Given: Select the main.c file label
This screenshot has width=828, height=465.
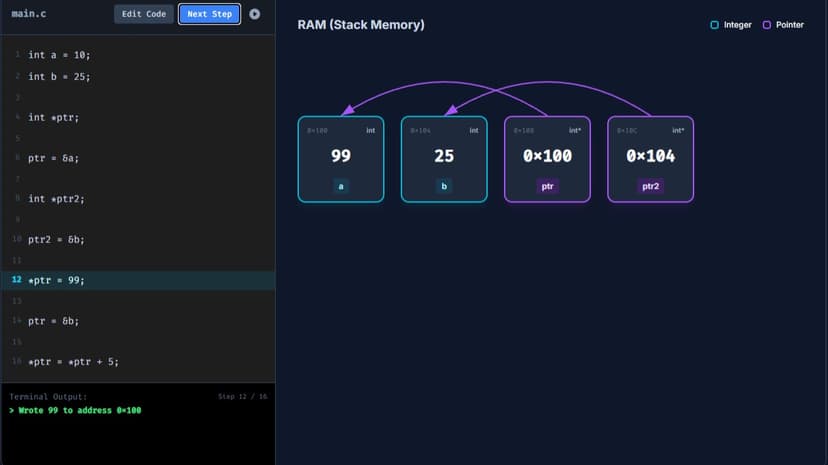Looking at the screenshot, I should tap(29, 14).
